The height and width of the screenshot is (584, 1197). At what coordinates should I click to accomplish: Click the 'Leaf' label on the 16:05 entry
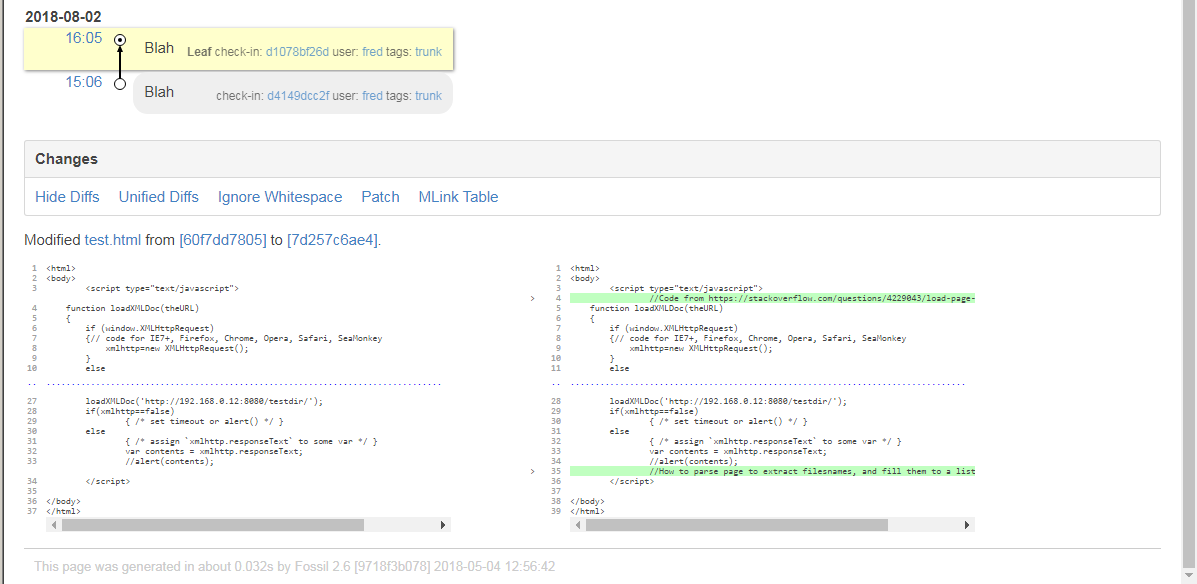point(199,52)
